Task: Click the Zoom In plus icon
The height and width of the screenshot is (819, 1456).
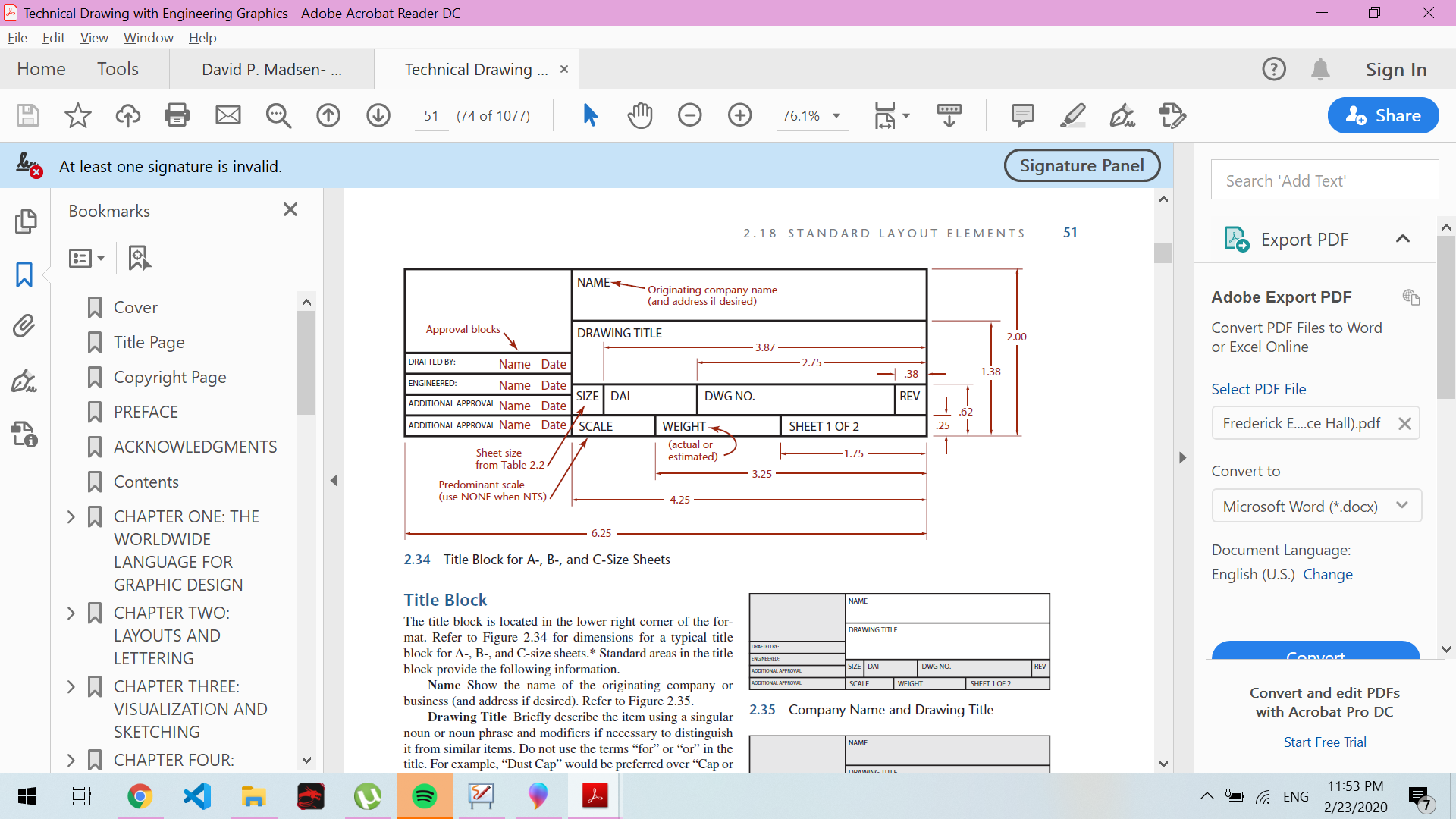Action: pos(739,115)
